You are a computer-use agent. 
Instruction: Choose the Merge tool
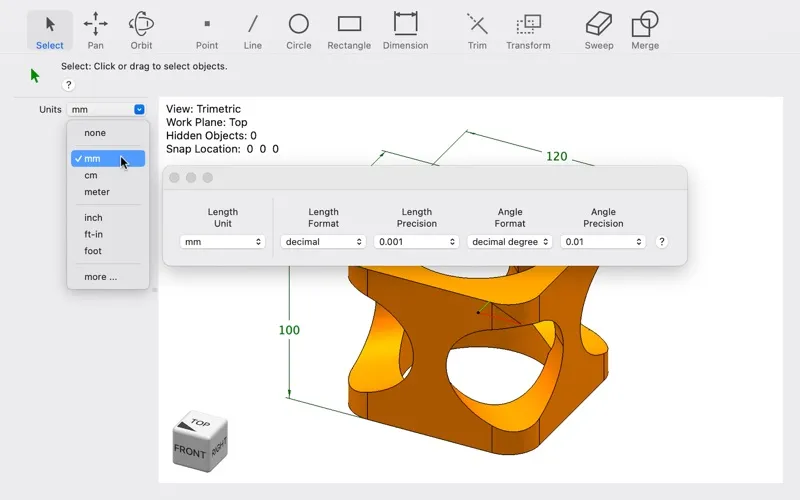(x=645, y=31)
